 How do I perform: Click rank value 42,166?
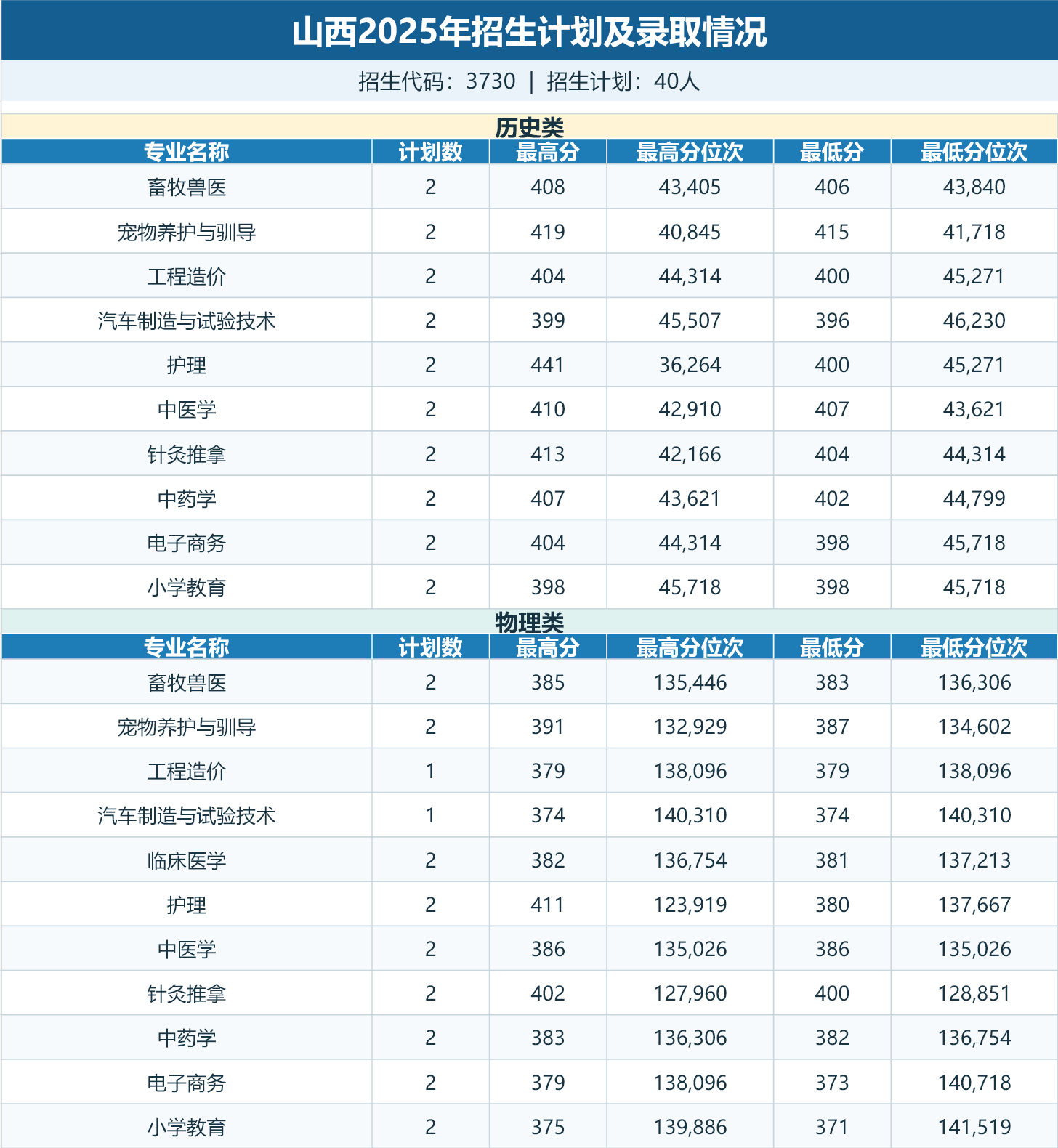690,454
